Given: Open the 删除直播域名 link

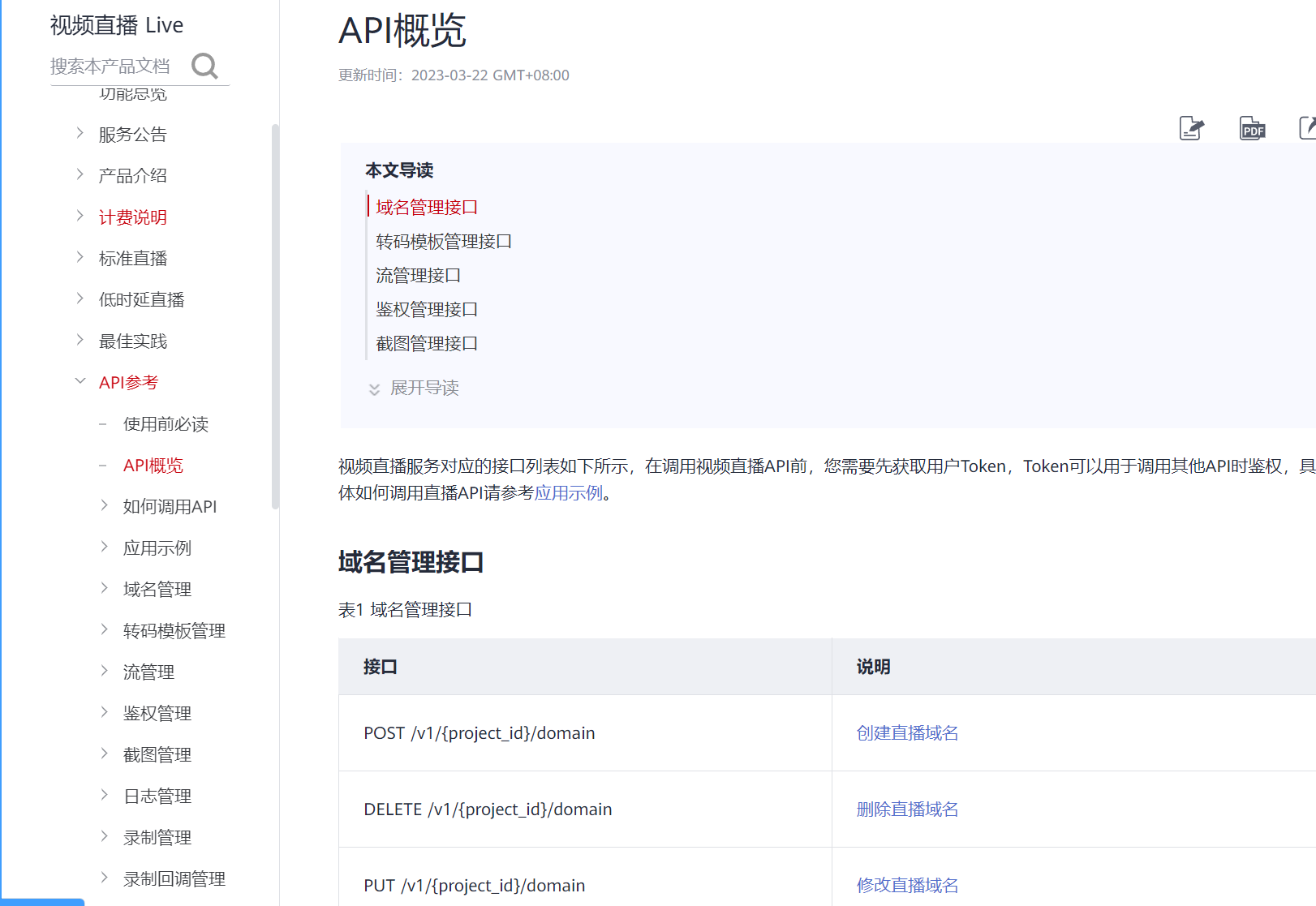Looking at the screenshot, I should [x=907, y=809].
